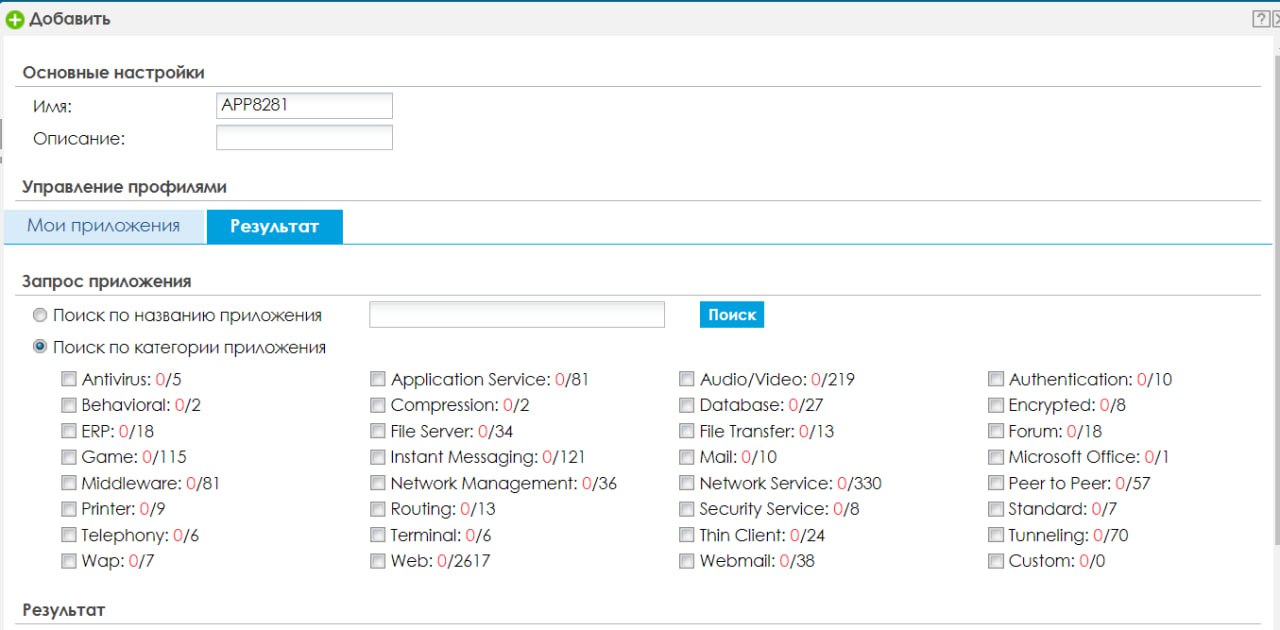Open the Результат tab
The width and height of the screenshot is (1280, 630).
click(x=274, y=227)
